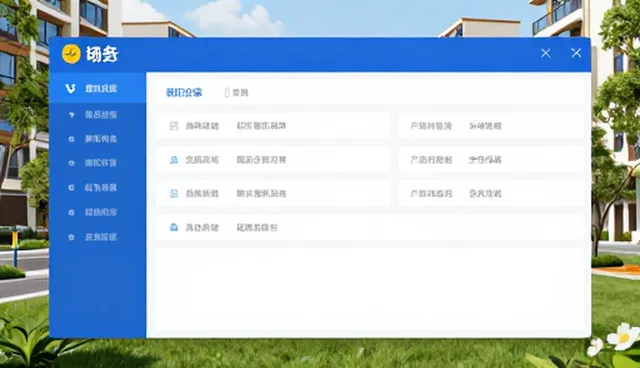Click the second list row's label text
Image resolution: width=640 pixels, height=368 pixels.
pyautogui.click(x=202, y=160)
